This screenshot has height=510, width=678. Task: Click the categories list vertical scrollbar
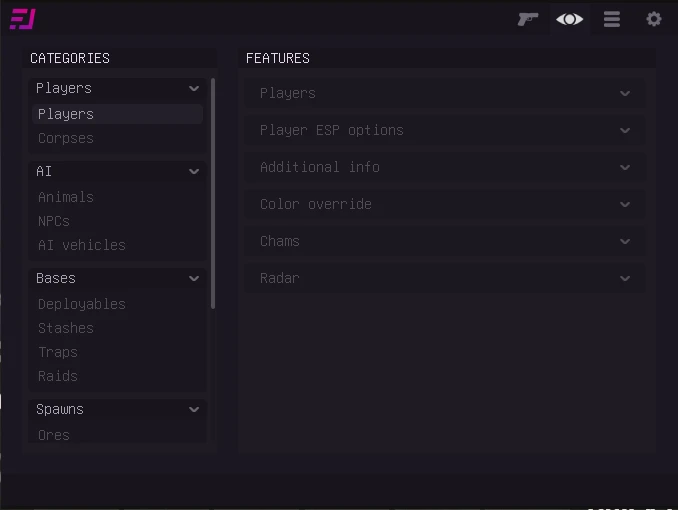(x=213, y=193)
